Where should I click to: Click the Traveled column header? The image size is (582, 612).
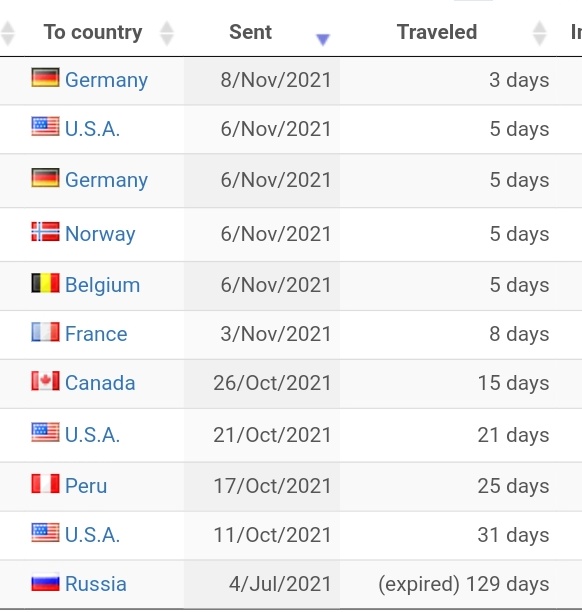437,32
